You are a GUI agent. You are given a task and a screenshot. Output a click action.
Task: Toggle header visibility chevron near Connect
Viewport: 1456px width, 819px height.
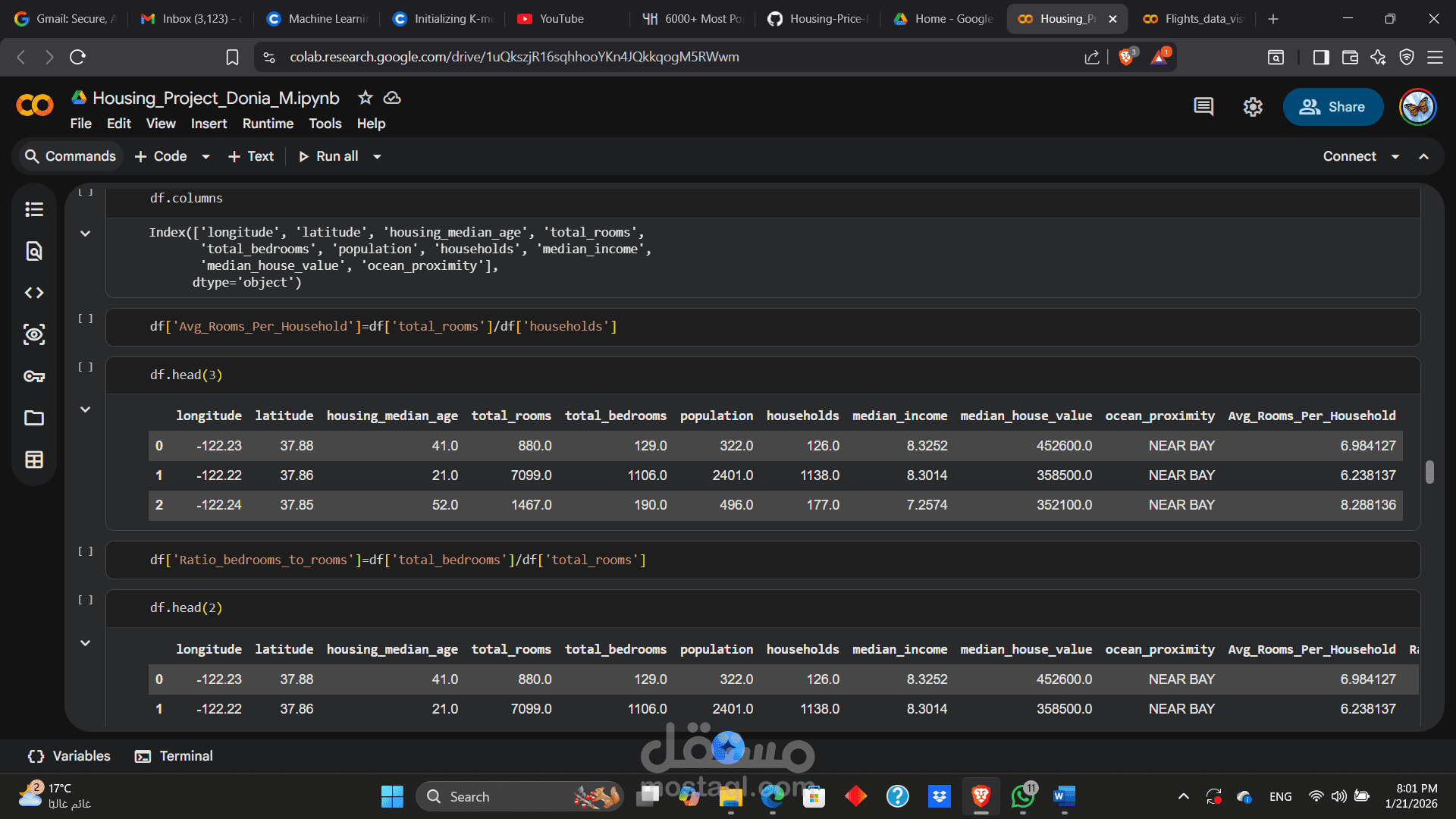coord(1424,156)
